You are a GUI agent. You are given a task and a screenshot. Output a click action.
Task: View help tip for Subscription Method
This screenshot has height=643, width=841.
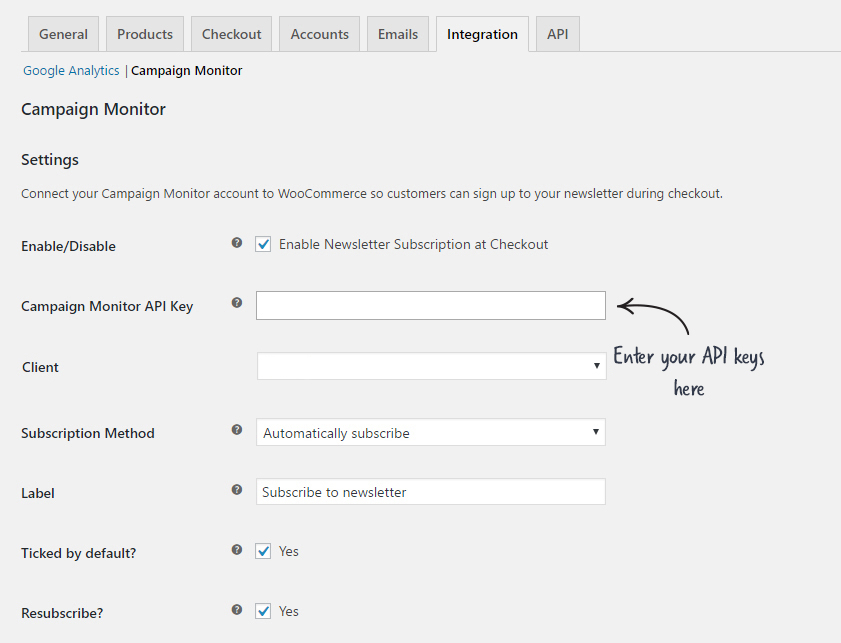coord(237,430)
